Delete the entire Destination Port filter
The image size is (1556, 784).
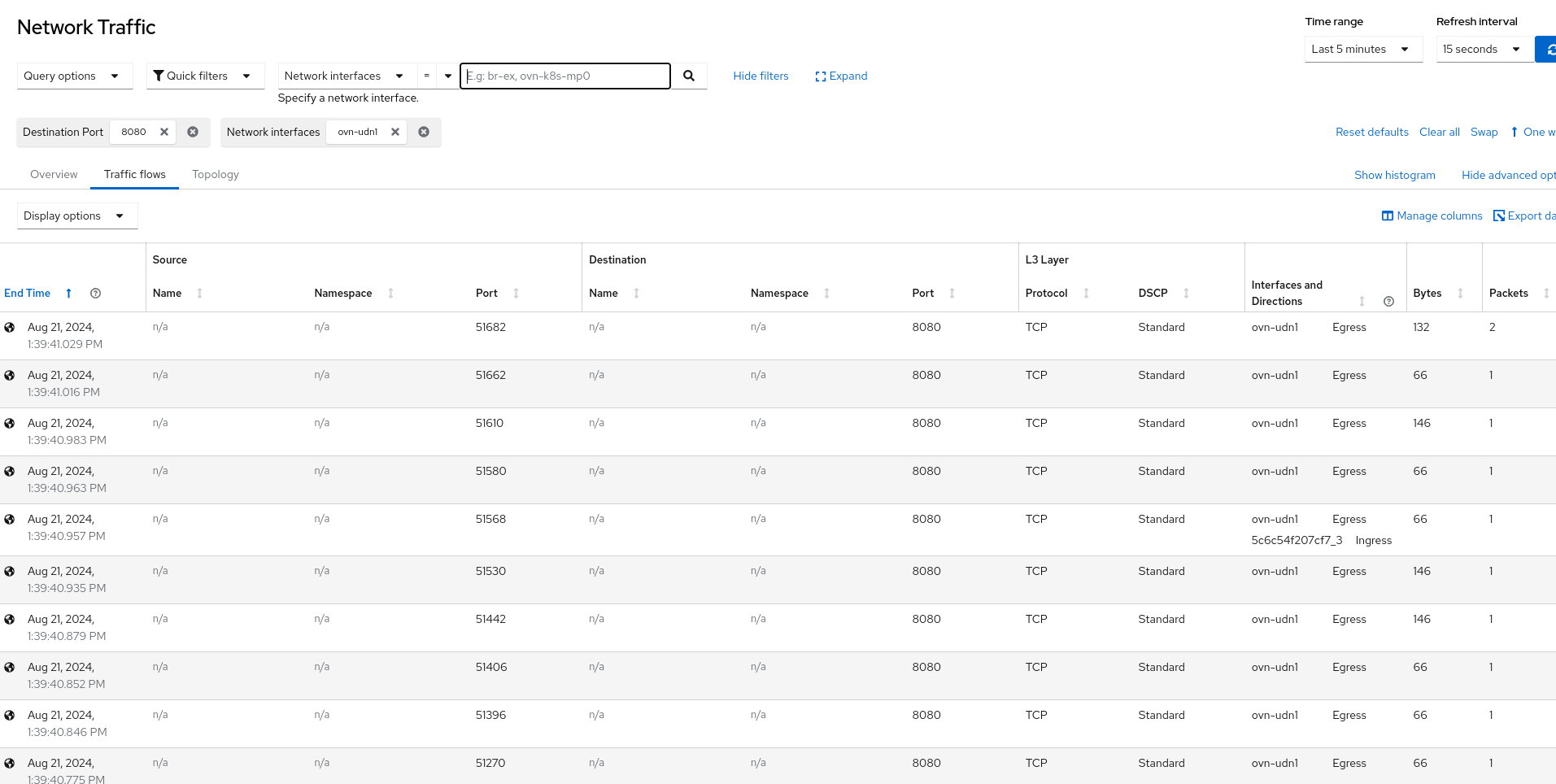(193, 132)
